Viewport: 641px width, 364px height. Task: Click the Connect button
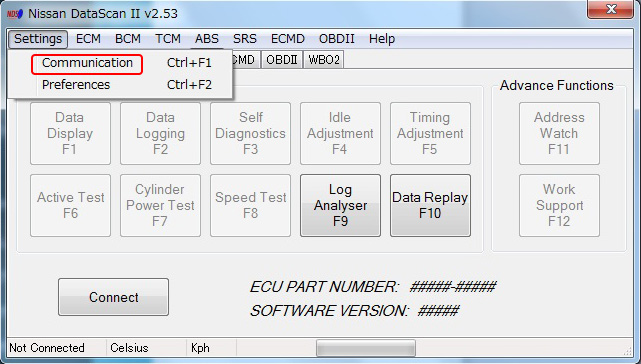(x=113, y=297)
